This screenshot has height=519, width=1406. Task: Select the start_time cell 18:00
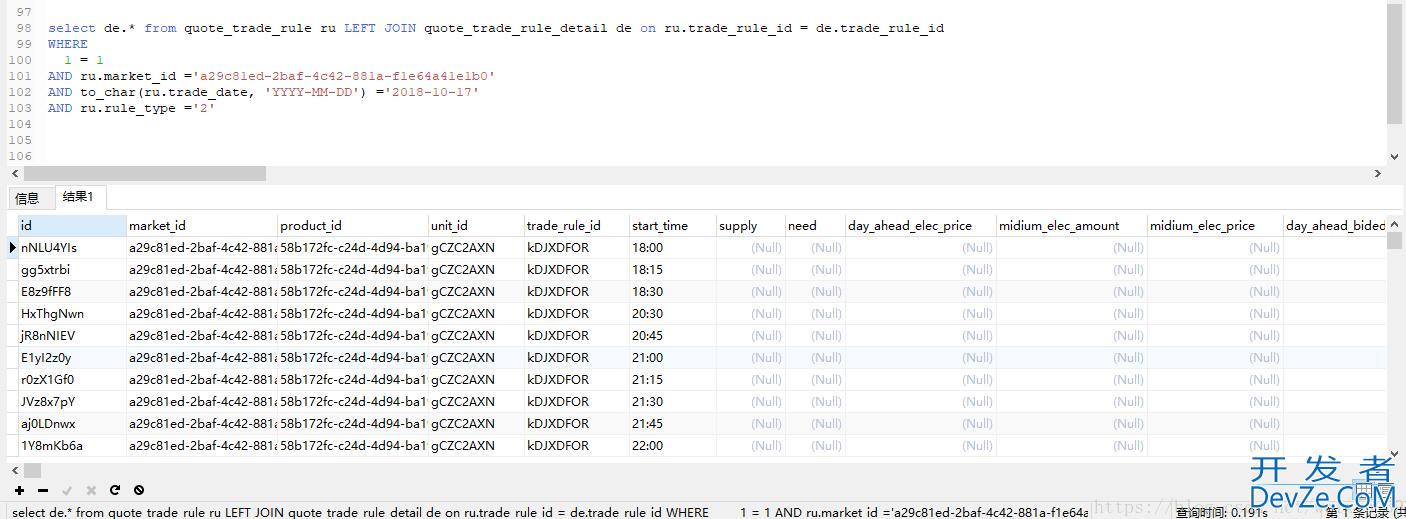coord(673,247)
